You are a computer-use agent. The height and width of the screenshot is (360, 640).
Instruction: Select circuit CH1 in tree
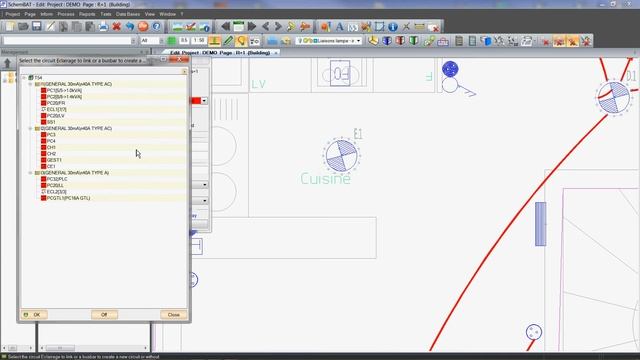coord(51,147)
